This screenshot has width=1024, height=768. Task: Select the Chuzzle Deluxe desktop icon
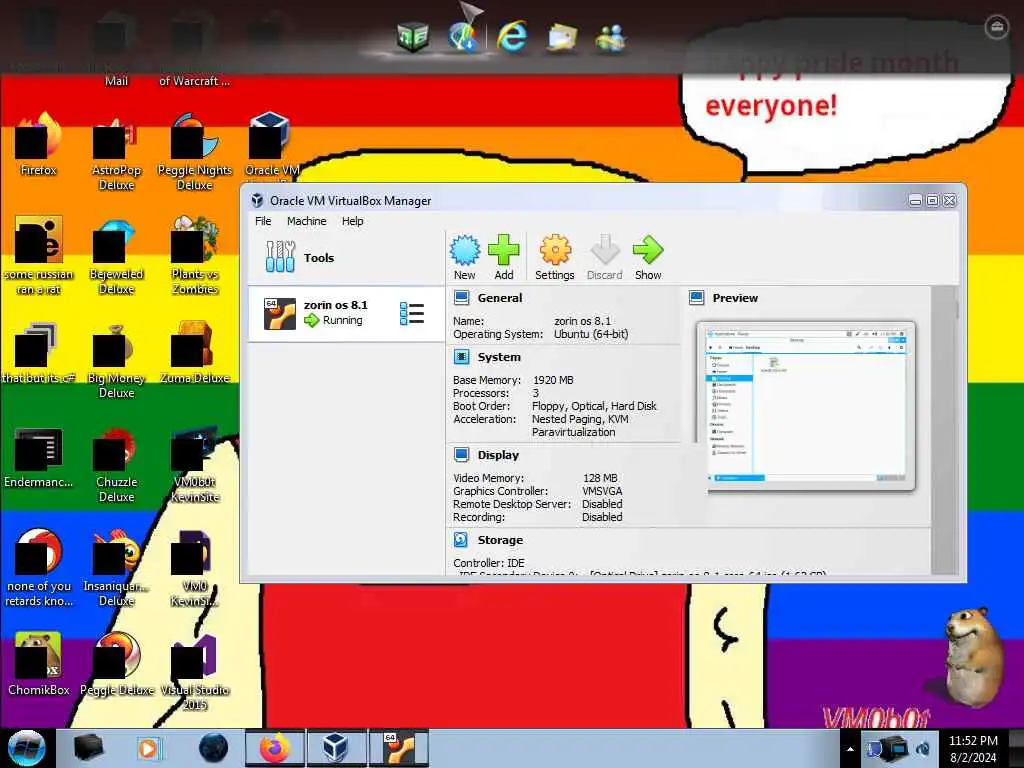[116, 465]
